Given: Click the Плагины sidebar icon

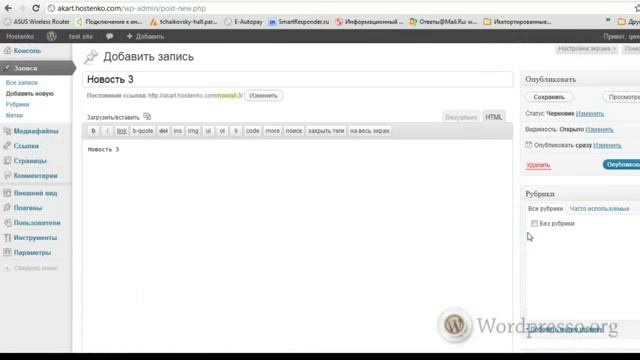Looking at the screenshot, I should (x=7, y=208).
